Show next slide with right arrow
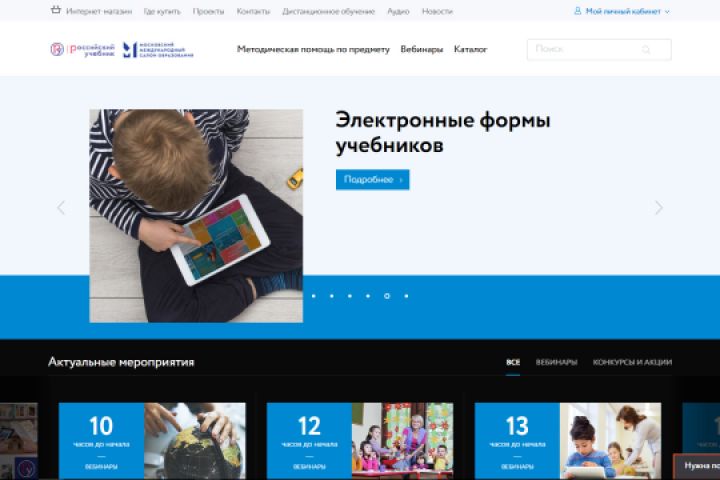 pos(658,208)
